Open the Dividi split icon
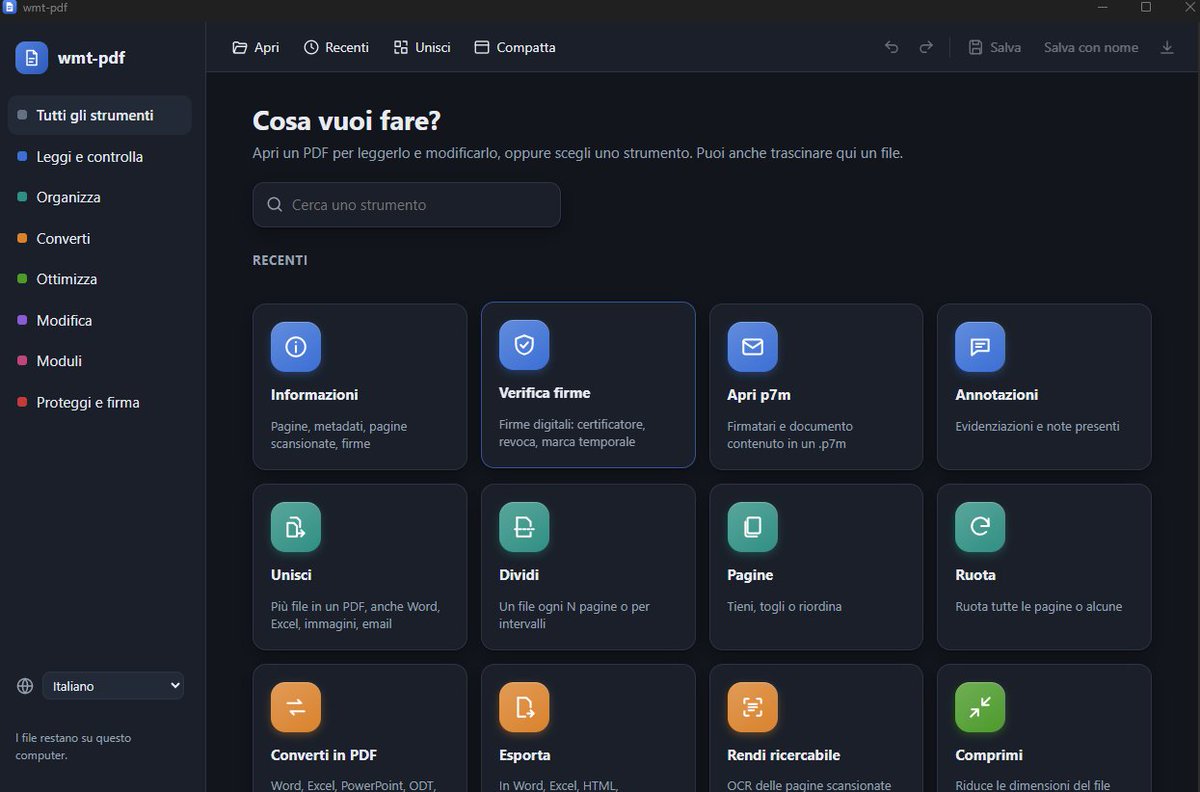 click(x=524, y=527)
